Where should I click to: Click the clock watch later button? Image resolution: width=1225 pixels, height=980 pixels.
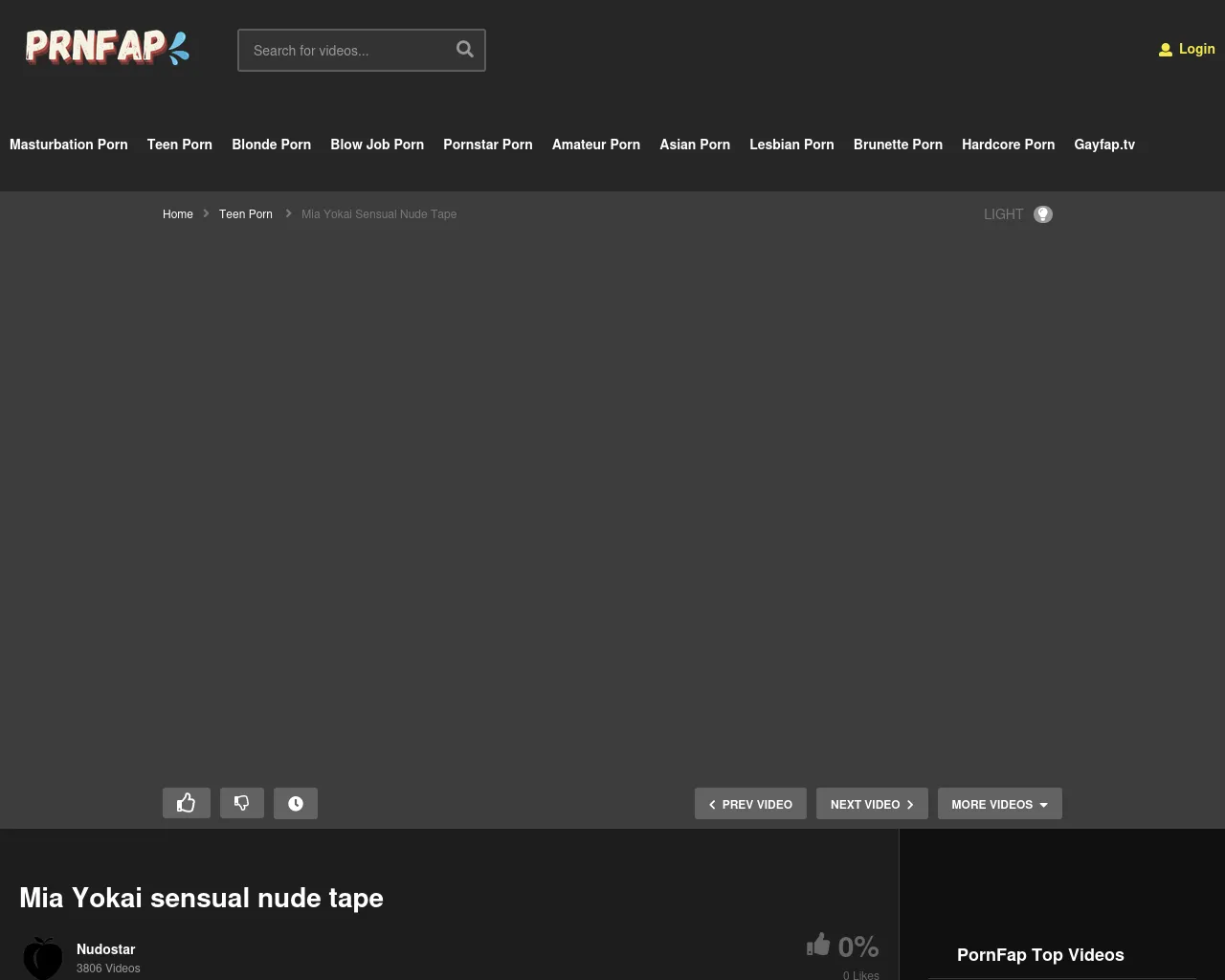[x=296, y=804]
